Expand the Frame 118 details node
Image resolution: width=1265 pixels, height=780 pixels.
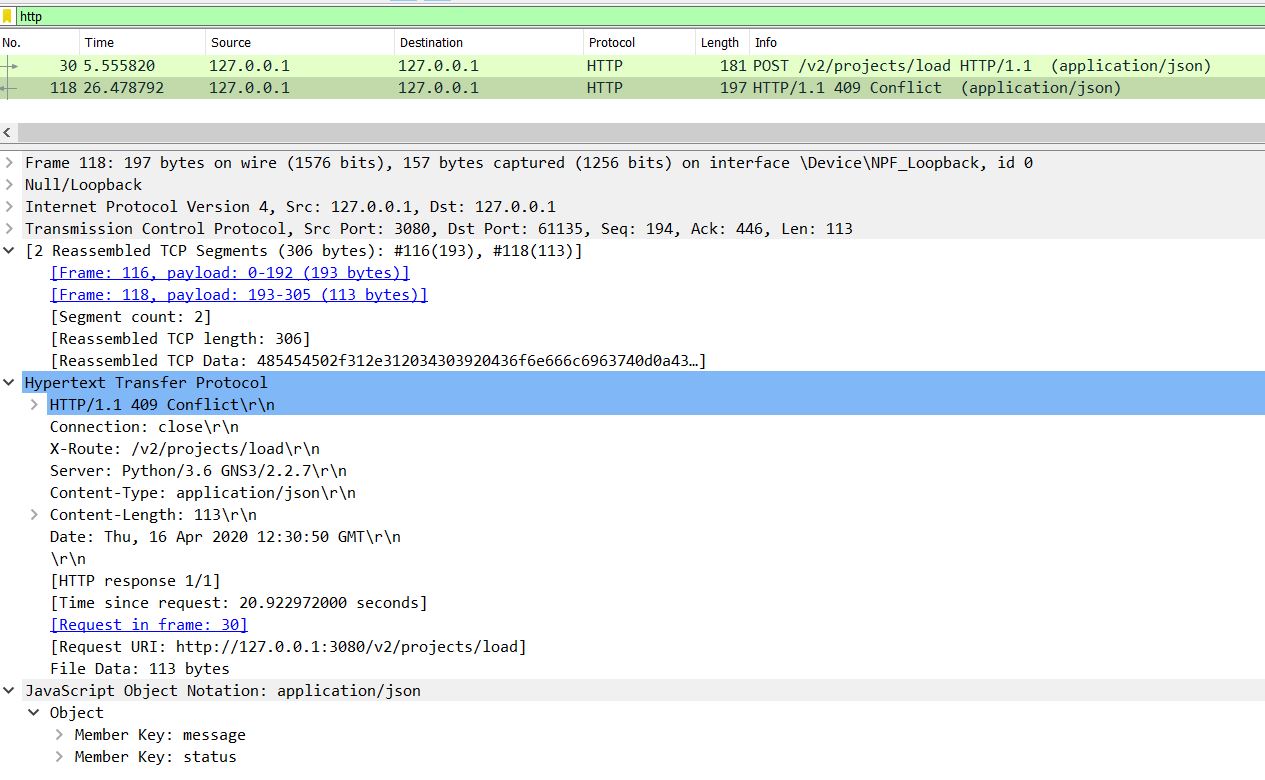pos(9,162)
